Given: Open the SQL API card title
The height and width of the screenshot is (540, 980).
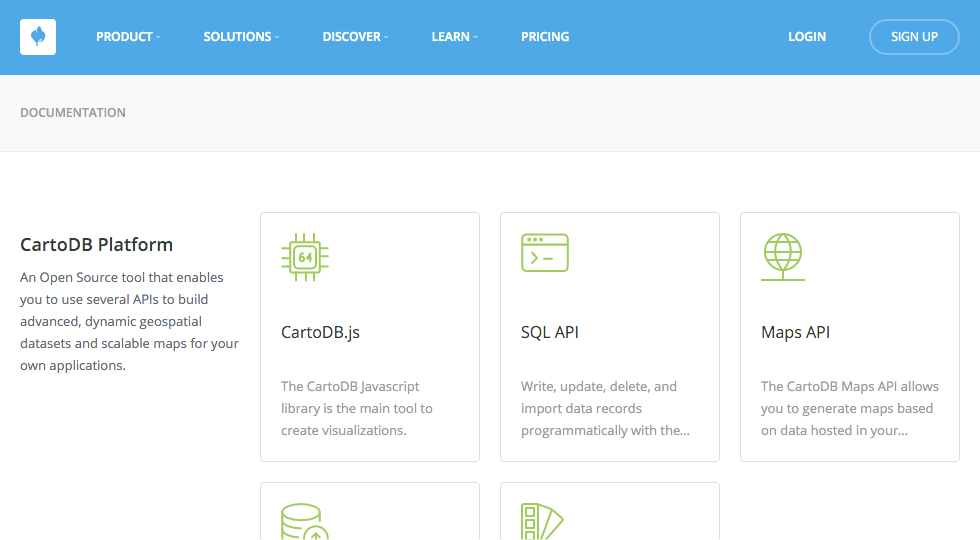Looking at the screenshot, I should (x=550, y=332).
